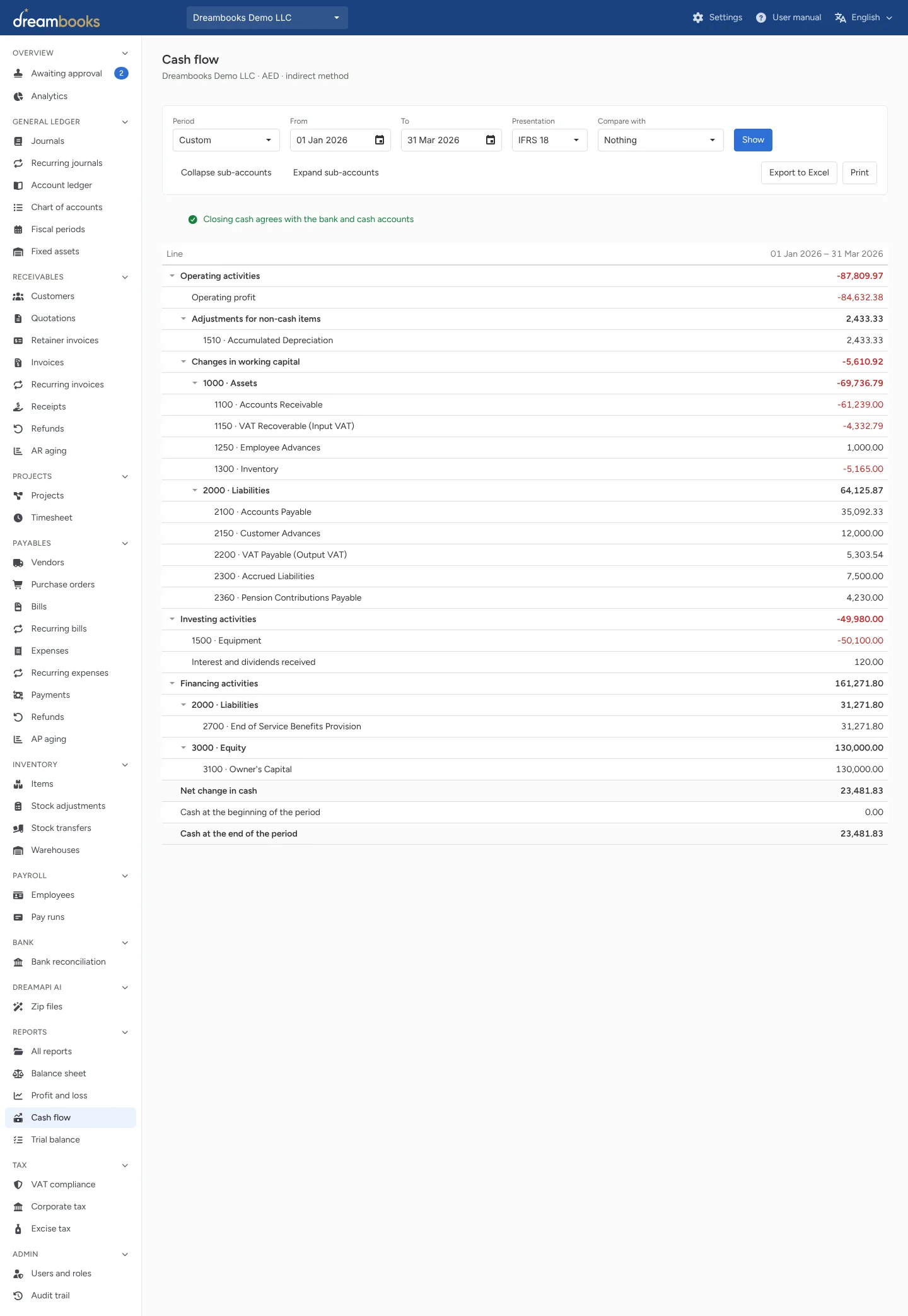Click the Awaiting approval count badge
The image size is (908, 1316).
[121, 73]
